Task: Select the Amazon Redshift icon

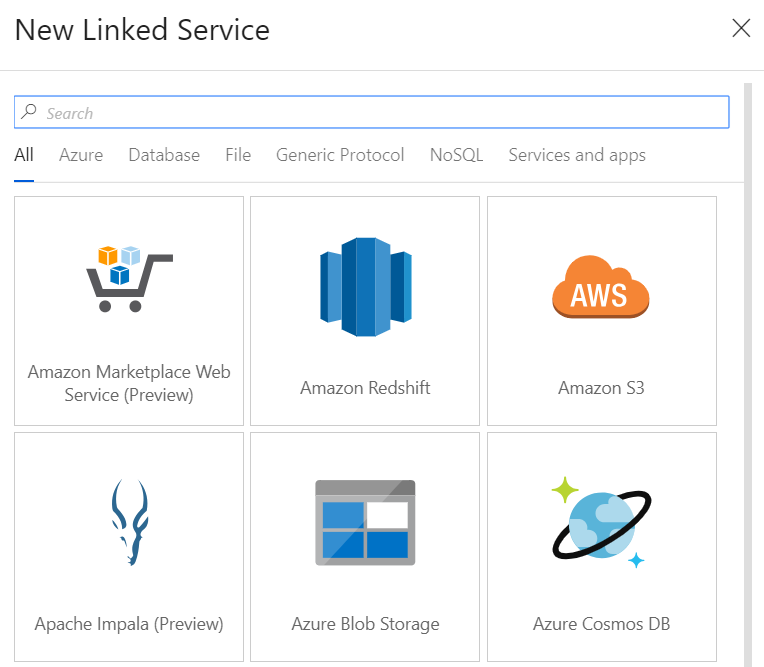Action: tap(365, 287)
